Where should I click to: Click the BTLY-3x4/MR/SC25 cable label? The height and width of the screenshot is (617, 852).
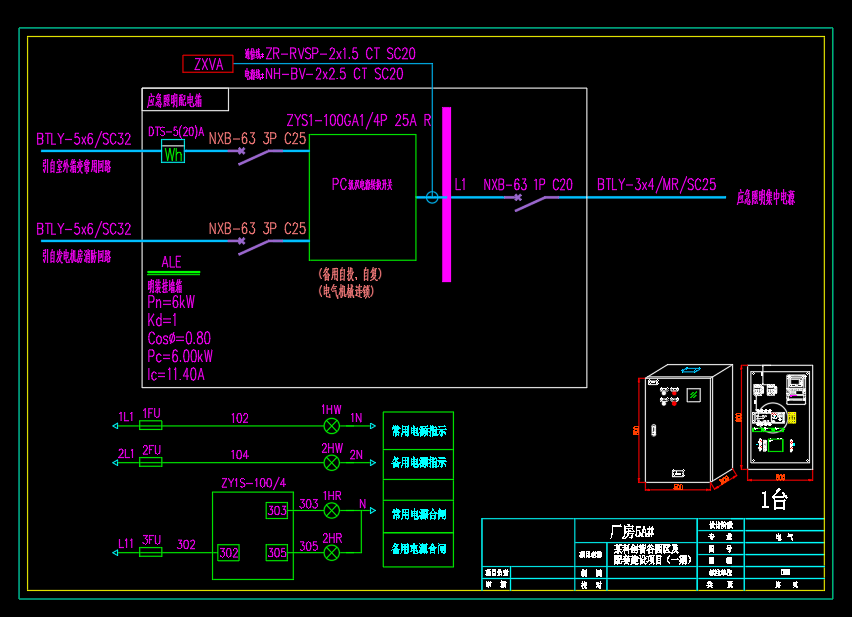(x=656, y=185)
